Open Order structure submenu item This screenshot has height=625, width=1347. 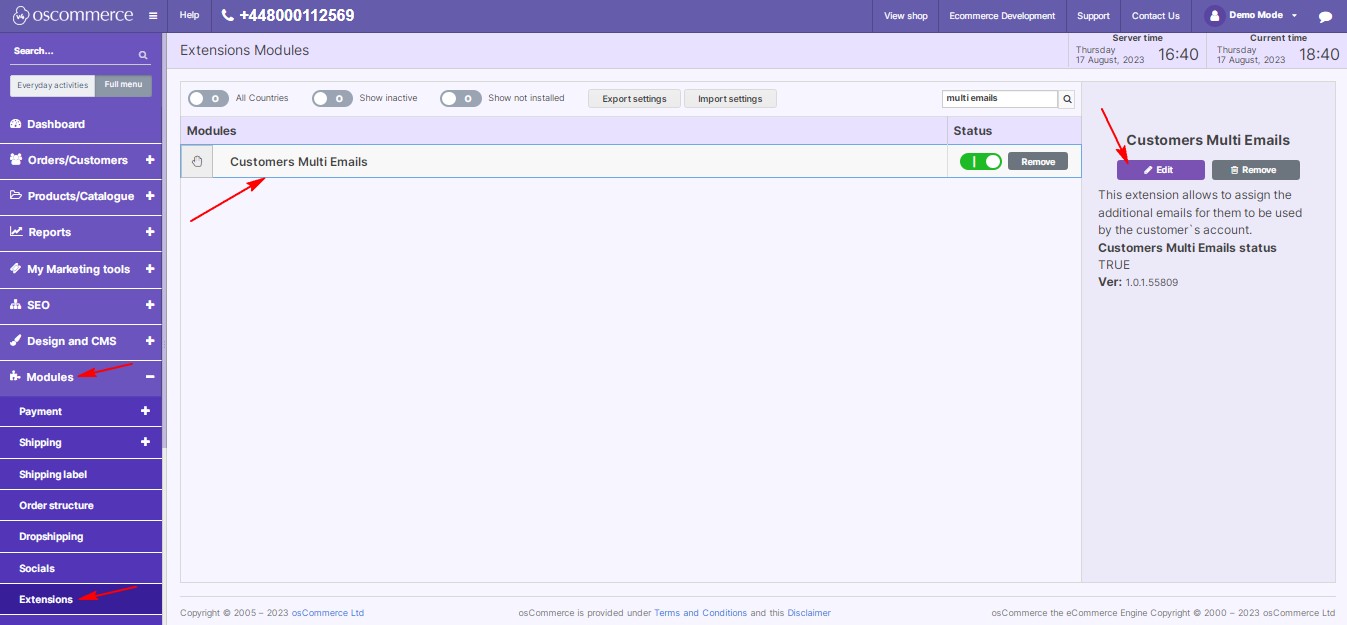click(x=81, y=505)
